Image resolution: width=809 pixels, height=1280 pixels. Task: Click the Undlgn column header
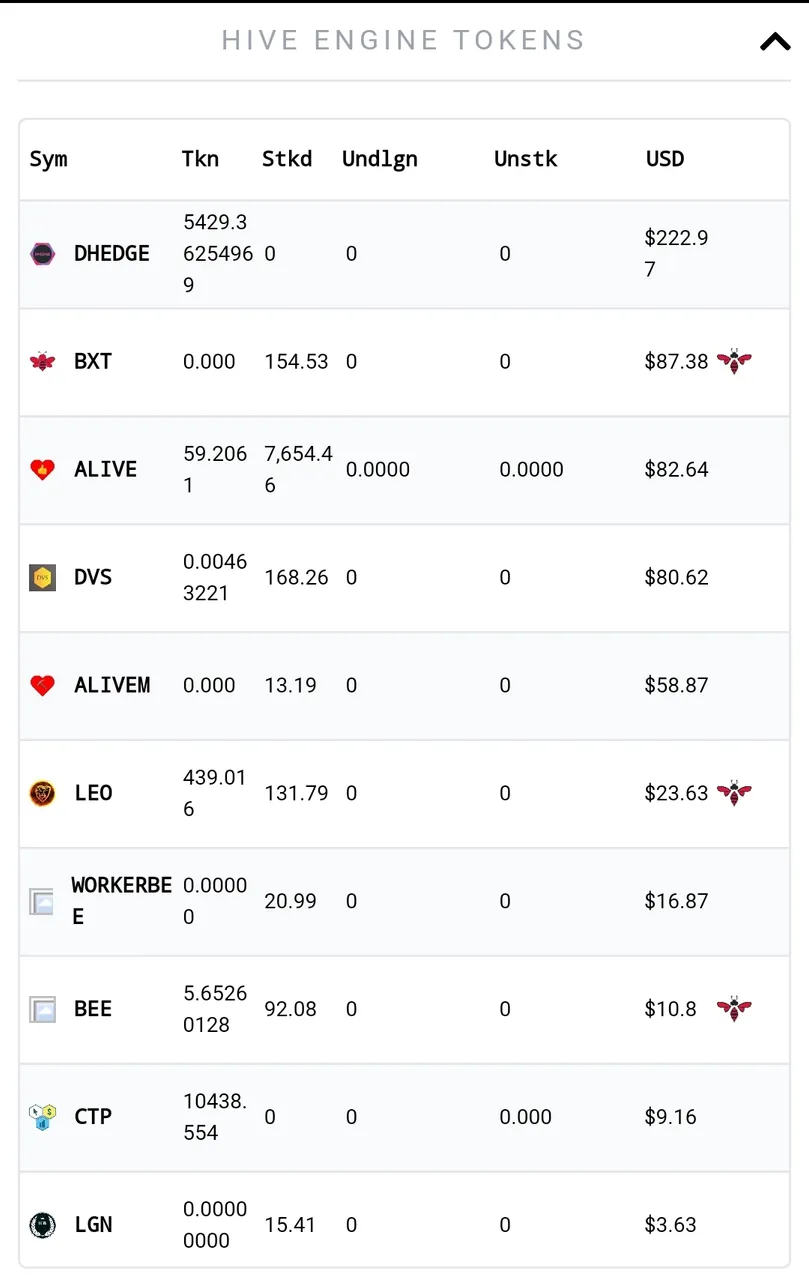(x=380, y=159)
